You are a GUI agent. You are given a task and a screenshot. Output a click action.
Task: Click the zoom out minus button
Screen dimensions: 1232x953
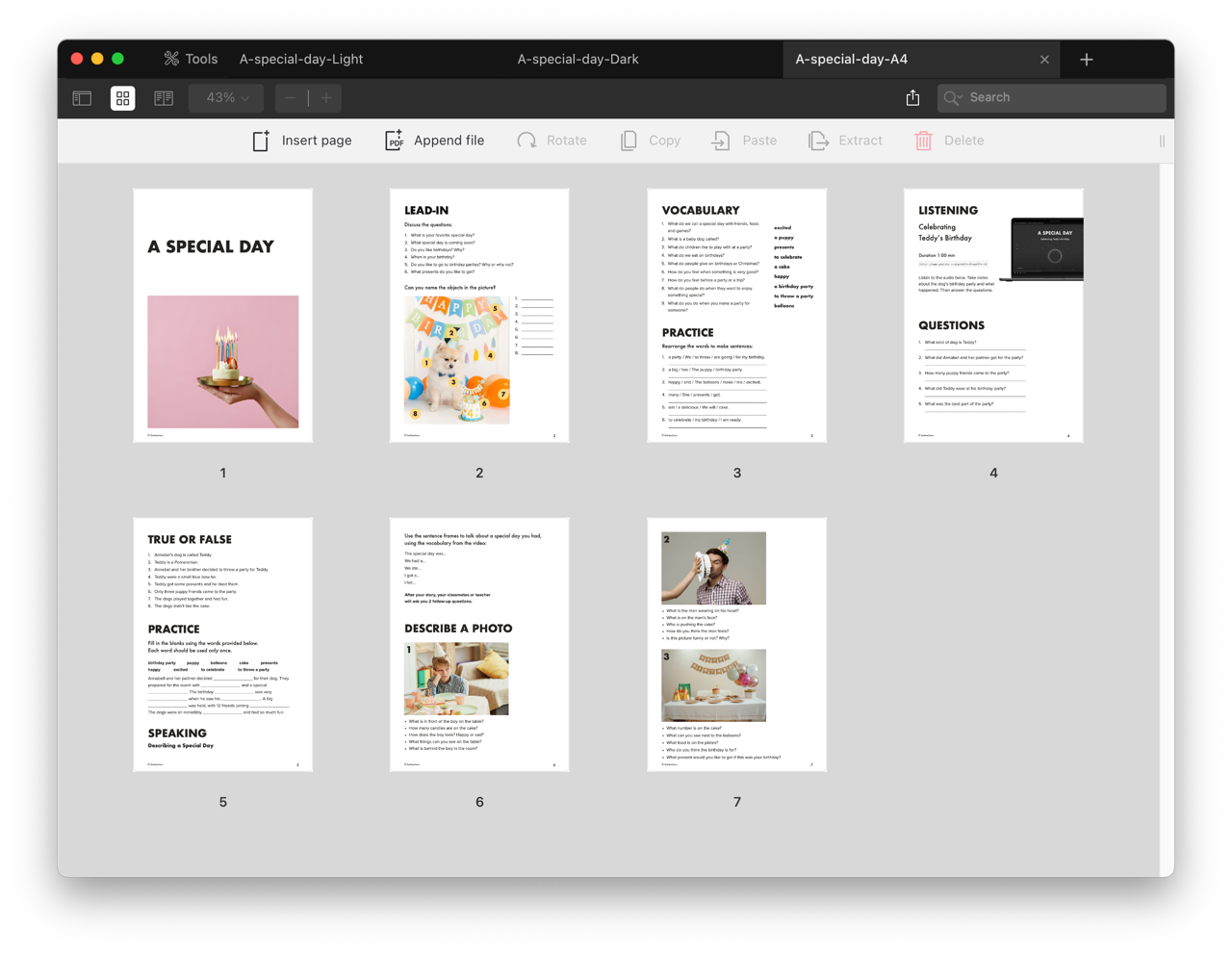click(x=291, y=98)
